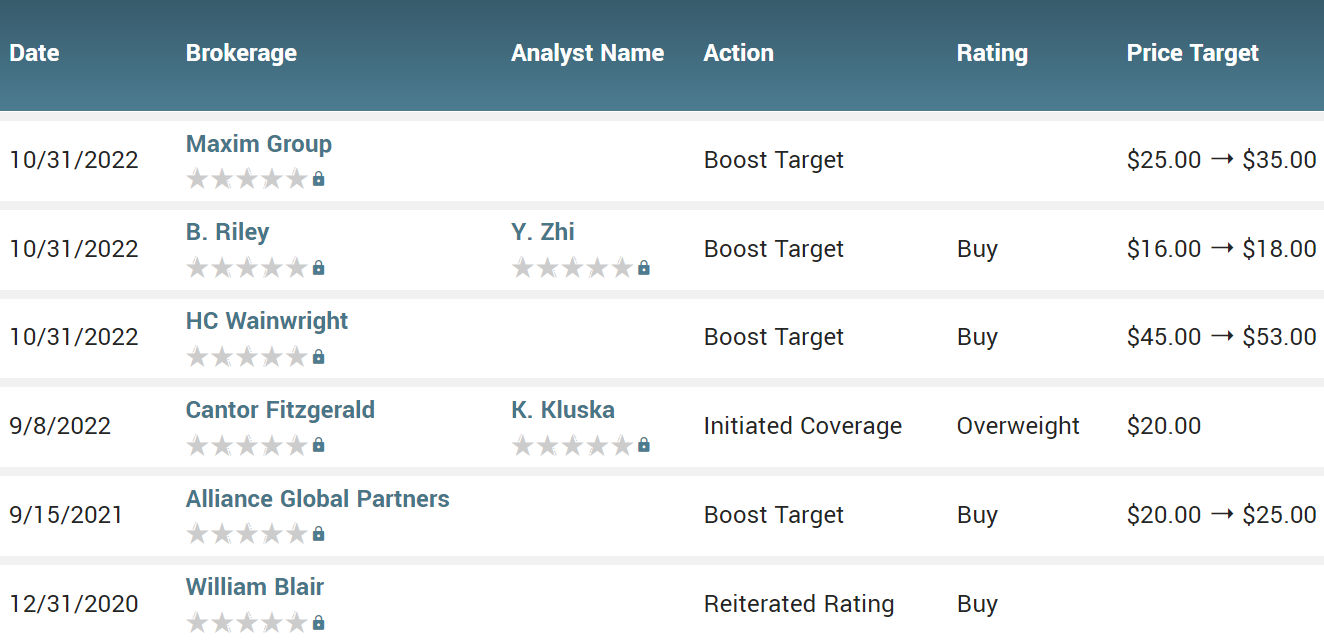
Task: Click the lock icon under B. Riley
Action: pos(318,268)
